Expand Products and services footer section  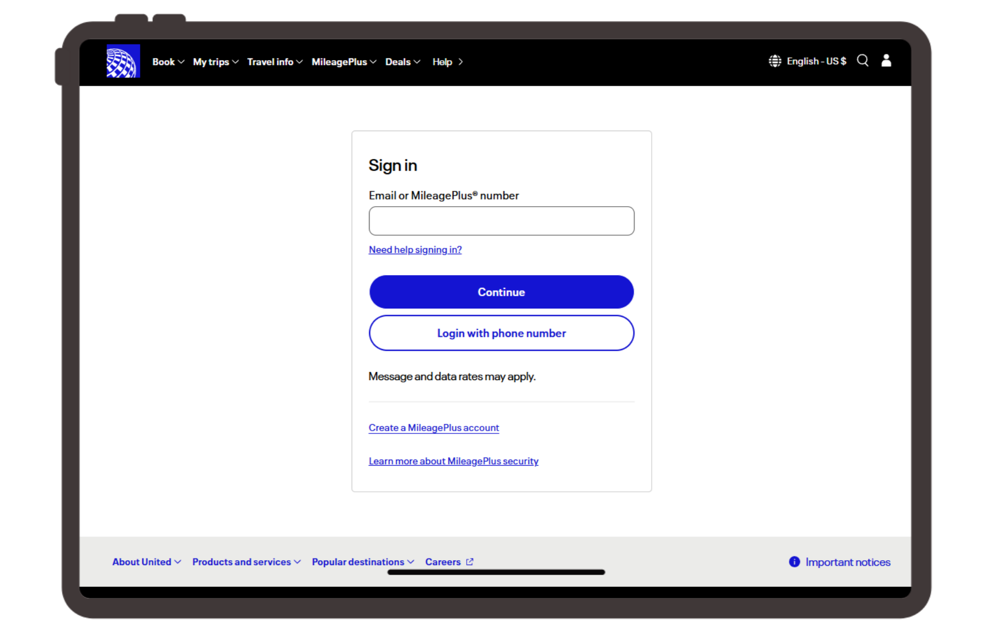coord(246,561)
